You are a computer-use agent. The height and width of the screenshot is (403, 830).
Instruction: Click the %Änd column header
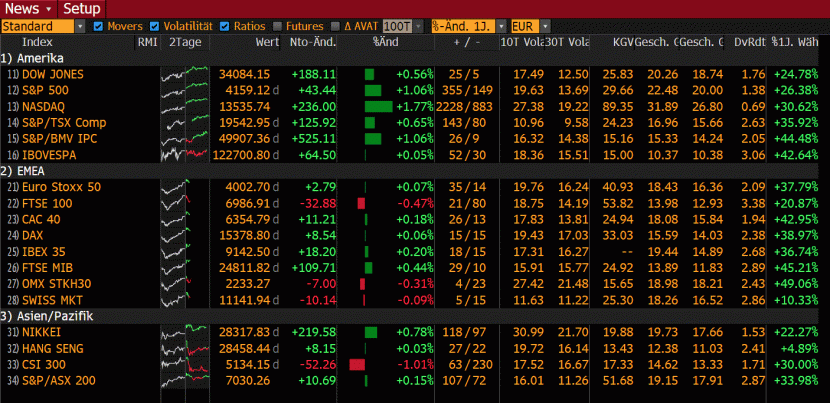[385, 42]
